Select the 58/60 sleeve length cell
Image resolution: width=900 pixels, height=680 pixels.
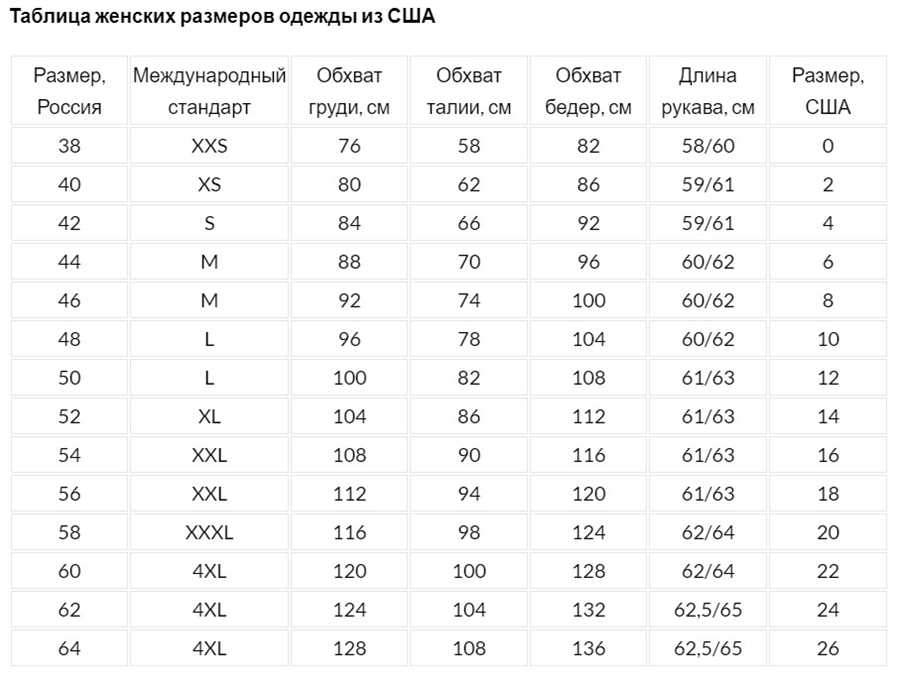coord(708,146)
